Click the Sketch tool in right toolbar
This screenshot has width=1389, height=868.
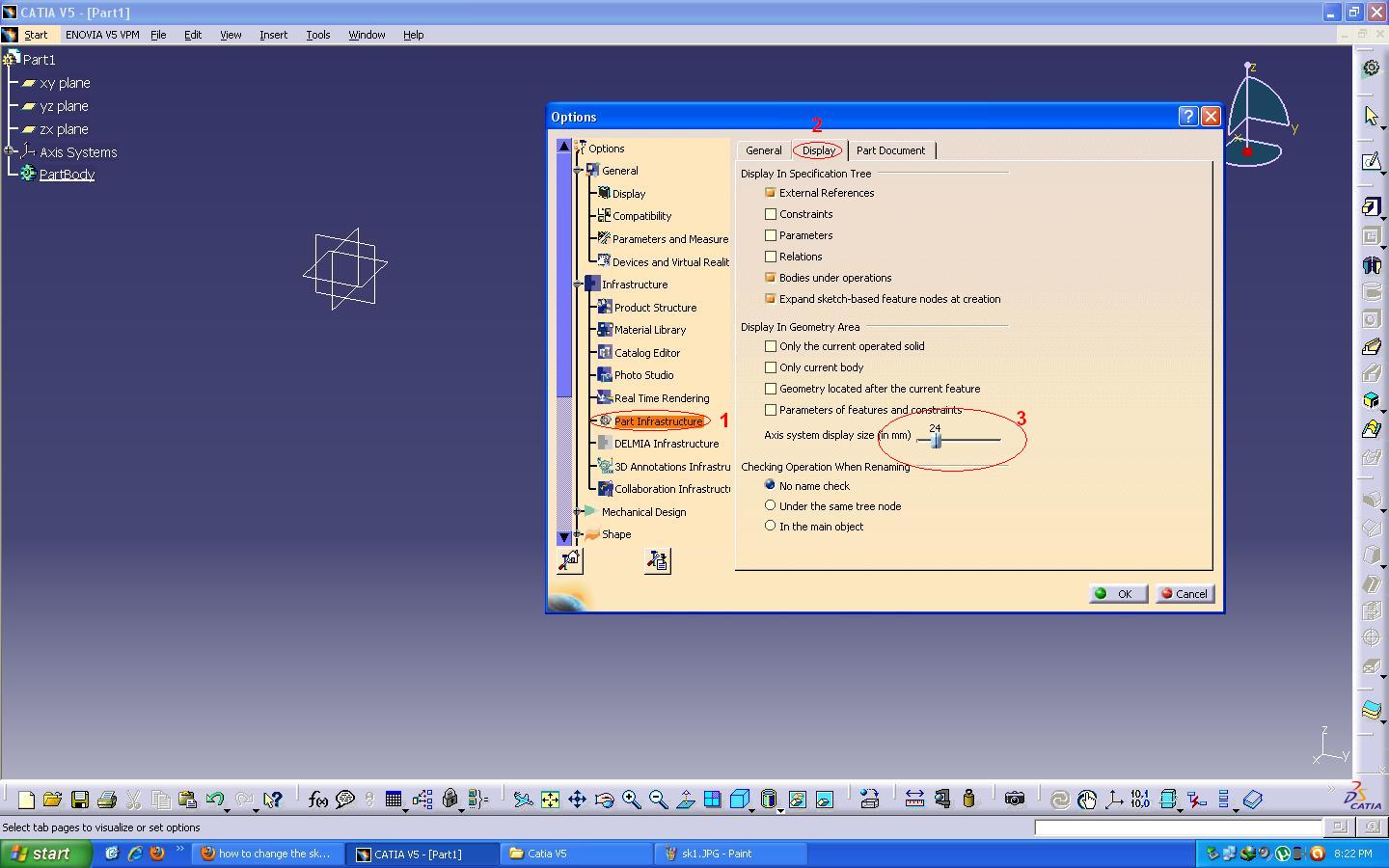click(x=1371, y=161)
